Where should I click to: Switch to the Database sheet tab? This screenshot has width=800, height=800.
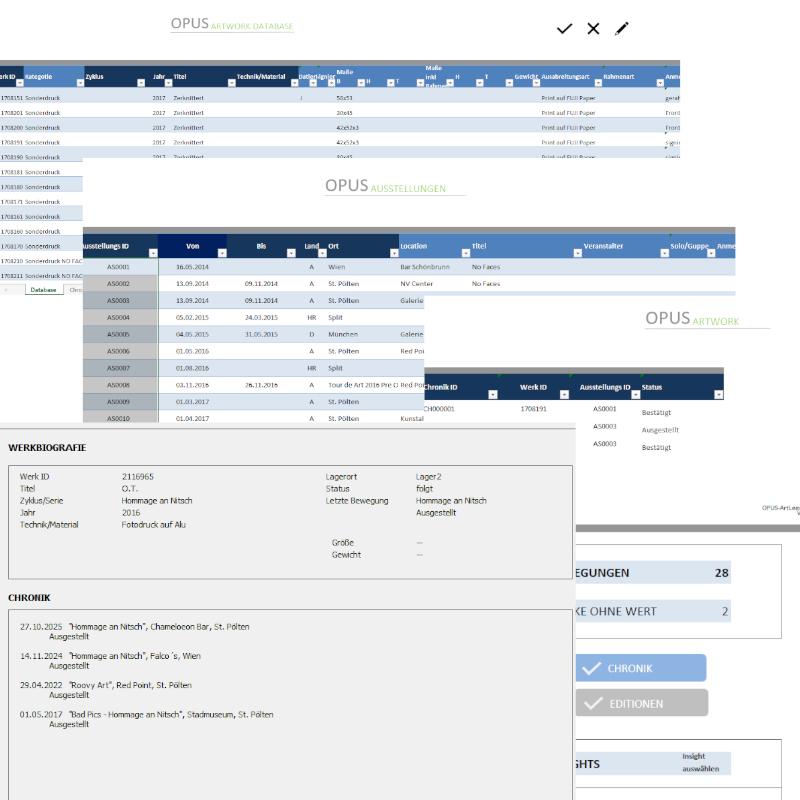coord(43,290)
